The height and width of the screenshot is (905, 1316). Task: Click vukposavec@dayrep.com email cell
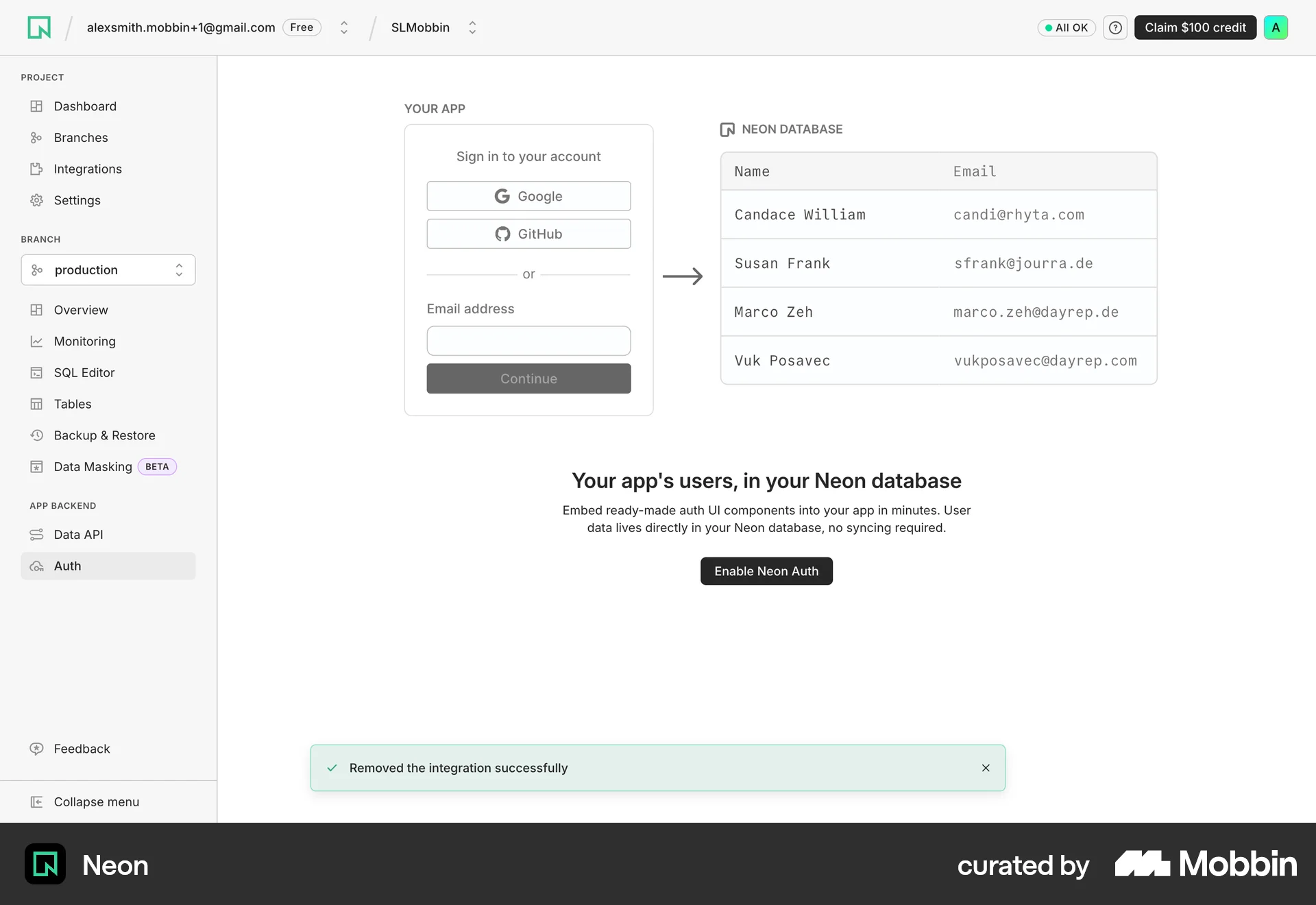1045,361
